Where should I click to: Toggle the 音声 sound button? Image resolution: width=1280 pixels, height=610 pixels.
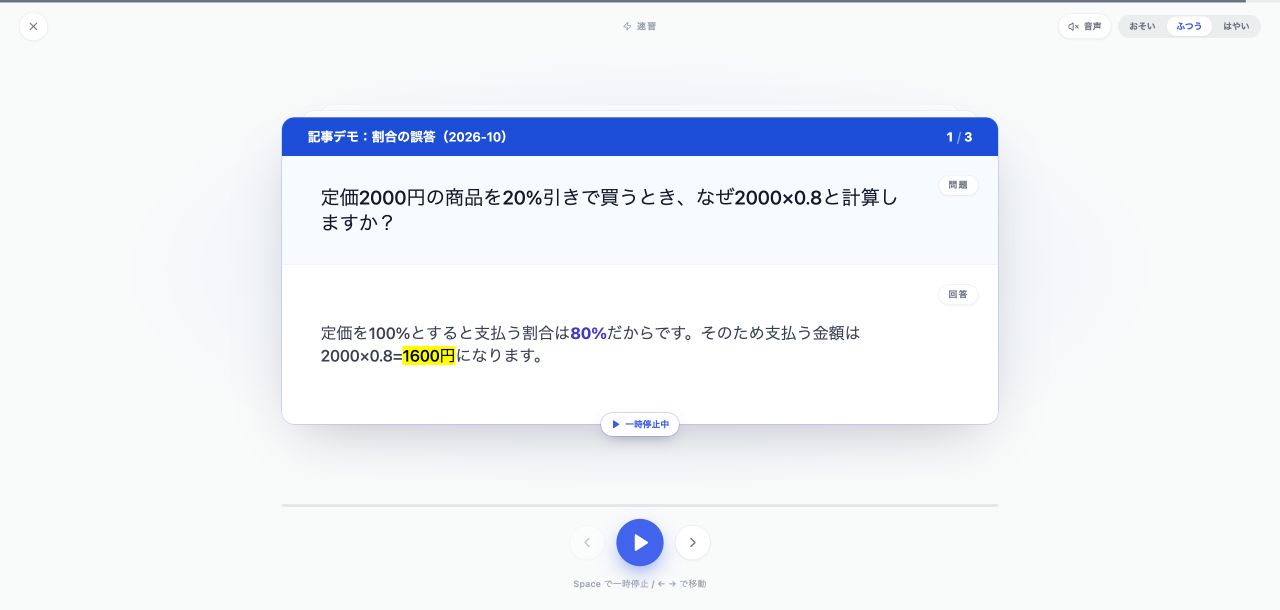(1084, 26)
